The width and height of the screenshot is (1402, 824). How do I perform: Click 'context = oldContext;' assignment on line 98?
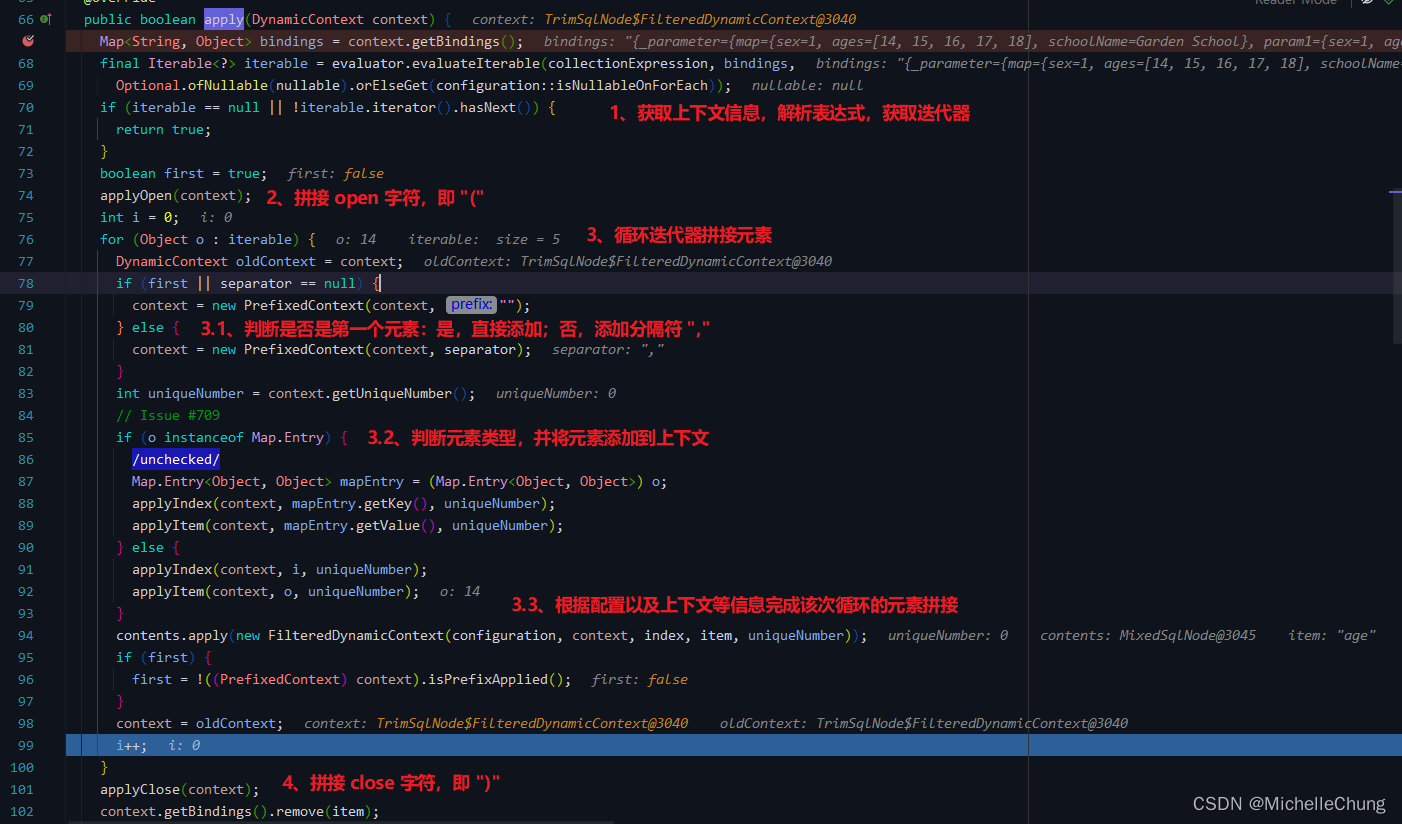coord(200,723)
